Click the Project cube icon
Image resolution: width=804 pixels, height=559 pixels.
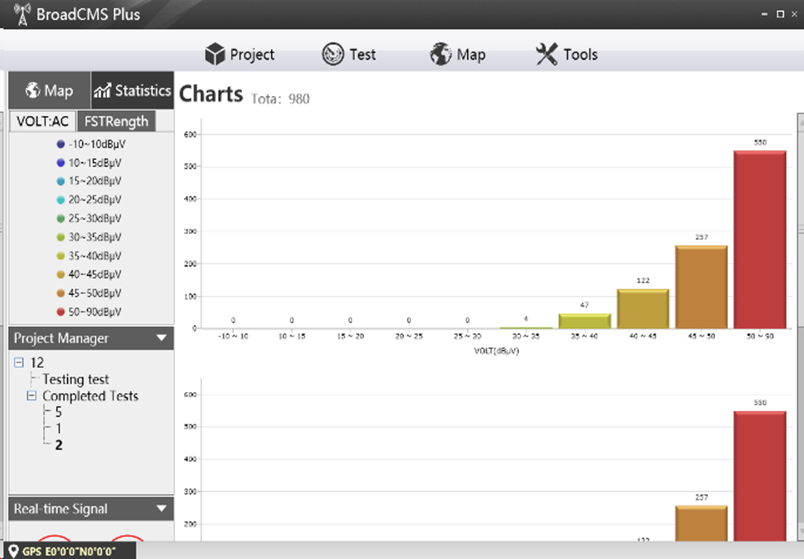click(214, 54)
